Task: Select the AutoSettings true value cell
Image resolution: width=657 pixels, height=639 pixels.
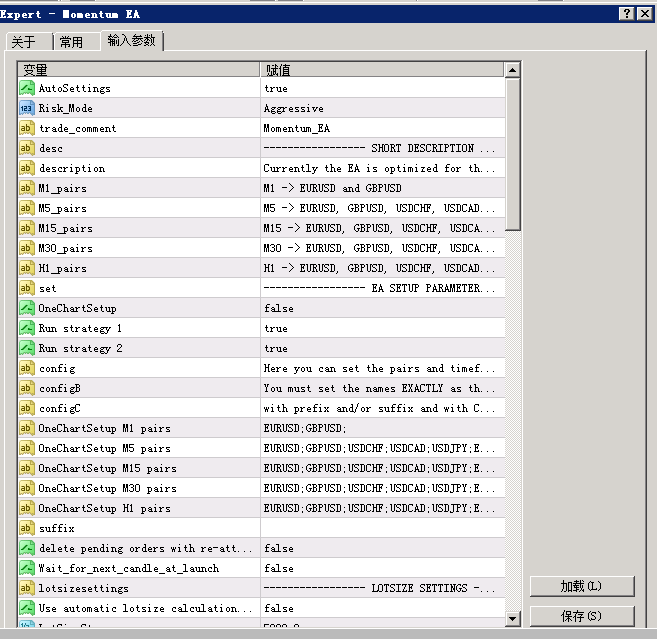Action: point(383,88)
